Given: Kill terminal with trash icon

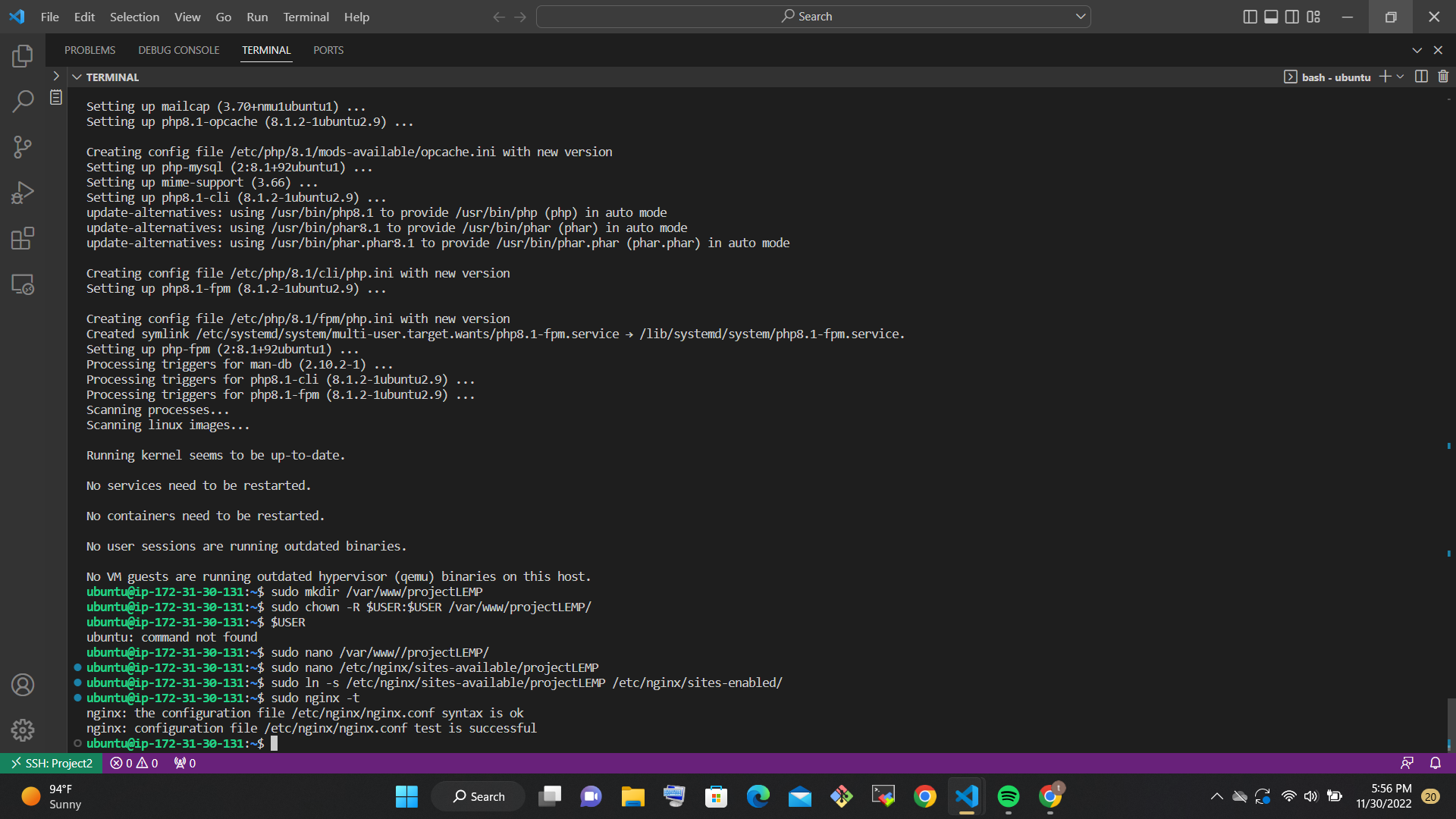Looking at the screenshot, I should coord(1443,77).
